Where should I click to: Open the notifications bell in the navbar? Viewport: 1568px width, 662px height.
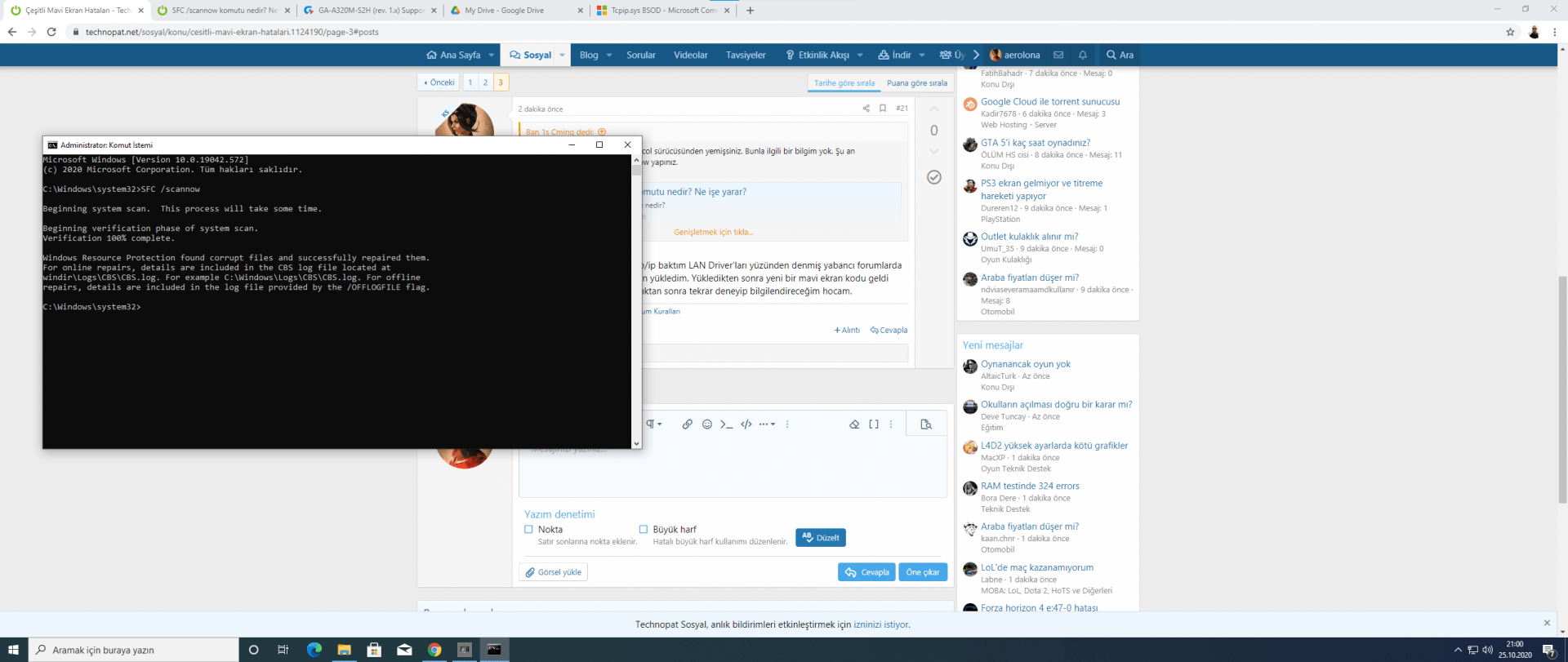point(1083,55)
